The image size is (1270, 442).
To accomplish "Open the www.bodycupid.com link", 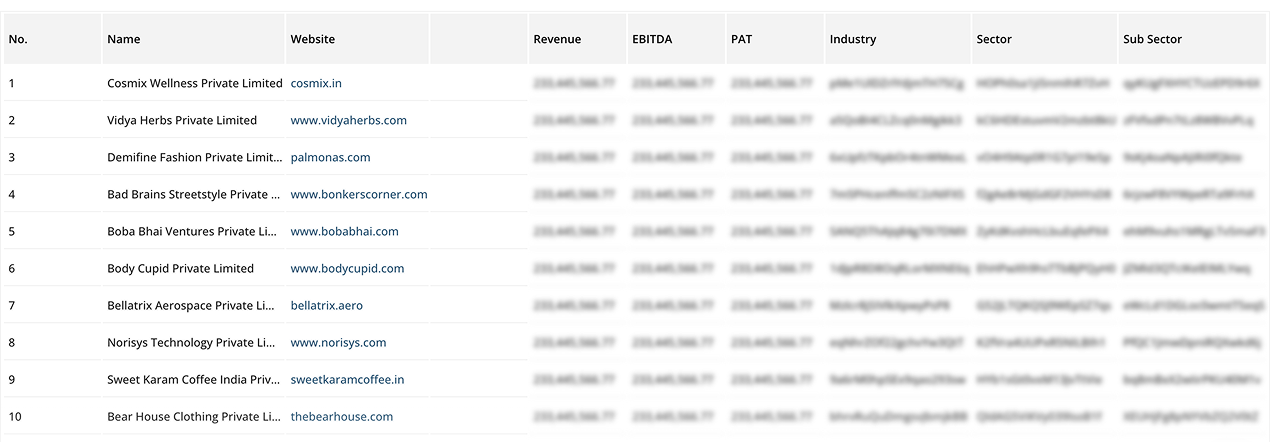I will [348, 268].
